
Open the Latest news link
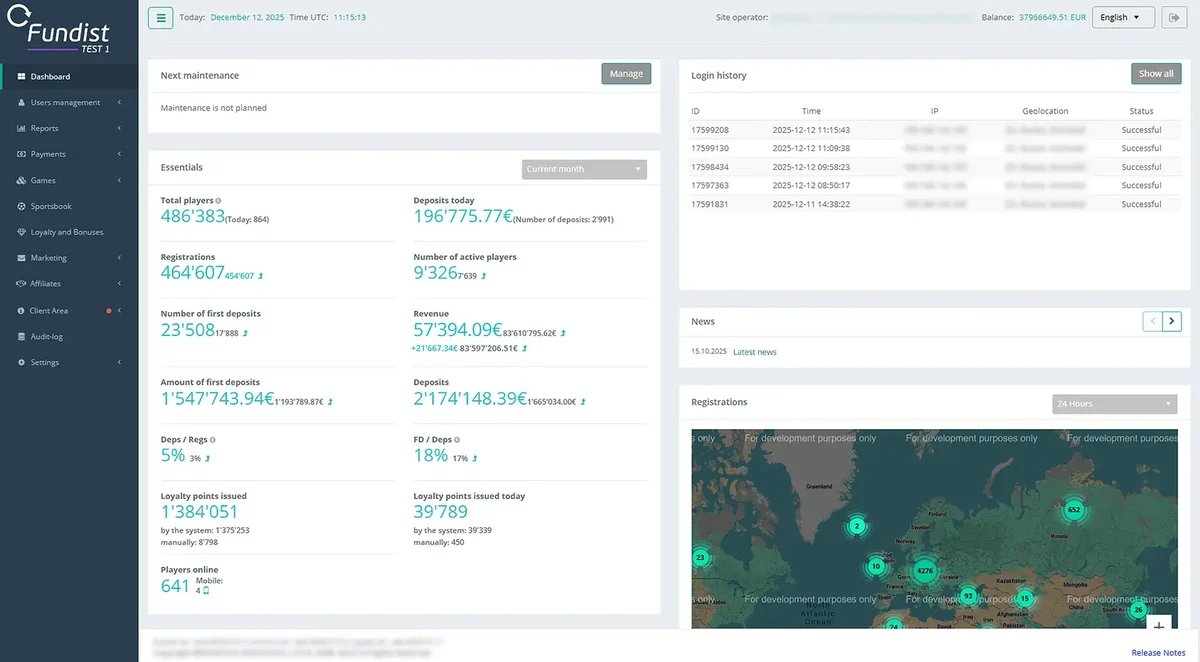tap(755, 352)
